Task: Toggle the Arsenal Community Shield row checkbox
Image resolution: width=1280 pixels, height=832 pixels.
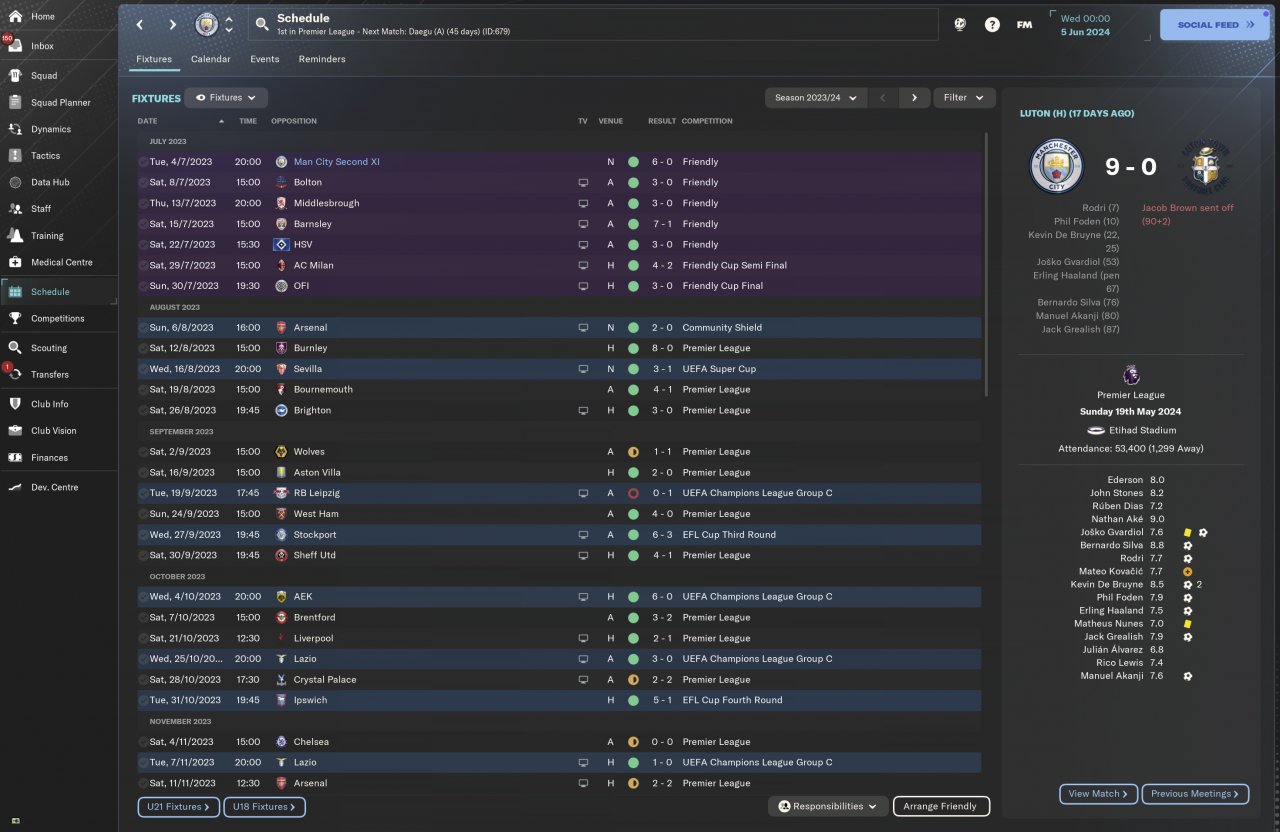Action: [143, 327]
